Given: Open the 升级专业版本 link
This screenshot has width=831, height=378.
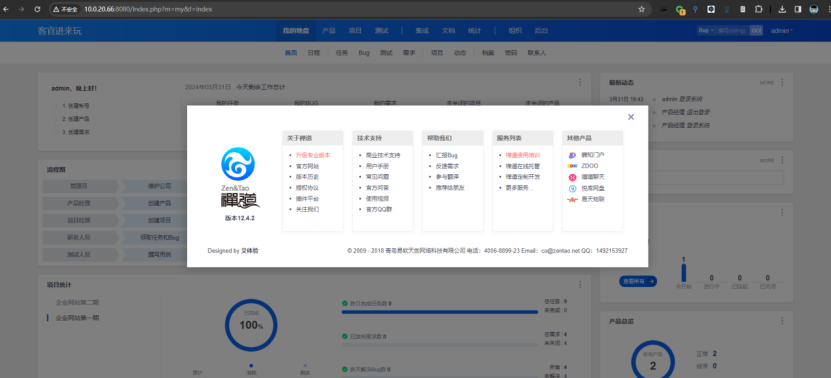Looking at the screenshot, I should pyautogui.click(x=313, y=155).
